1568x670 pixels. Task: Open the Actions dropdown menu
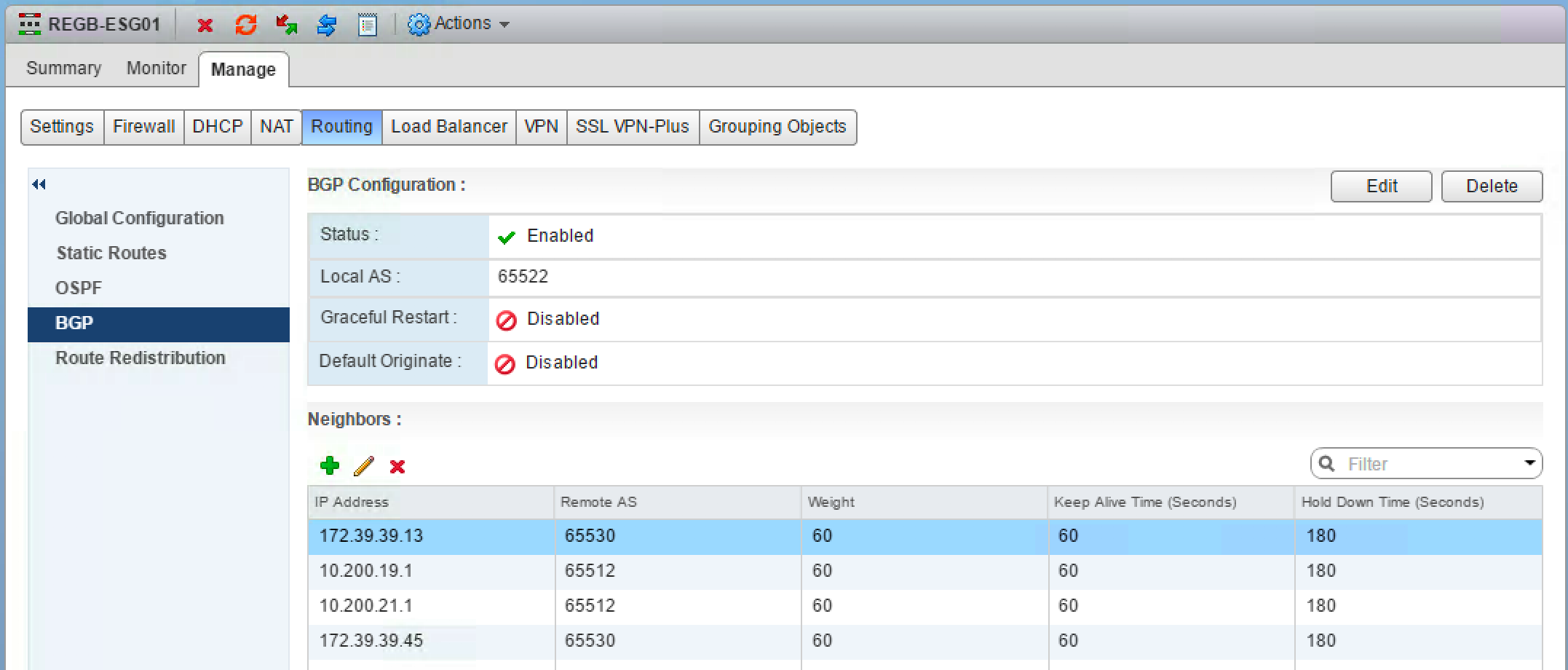tap(459, 24)
